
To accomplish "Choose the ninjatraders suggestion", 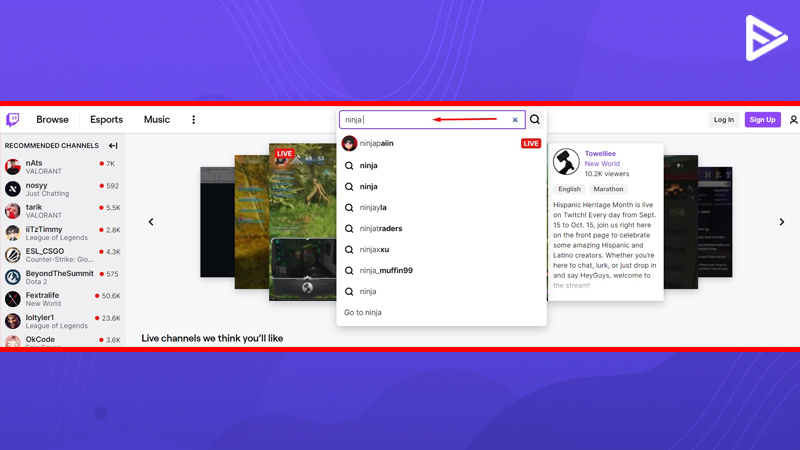I will click(441, 228).
